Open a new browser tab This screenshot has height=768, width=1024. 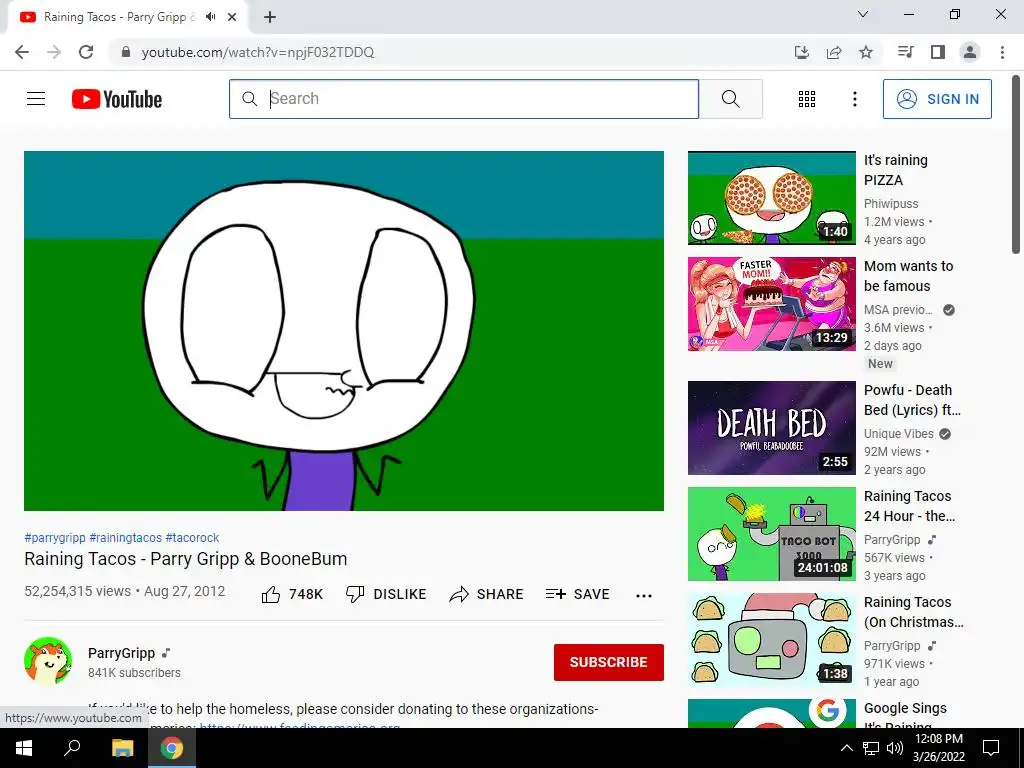point(270,17)
